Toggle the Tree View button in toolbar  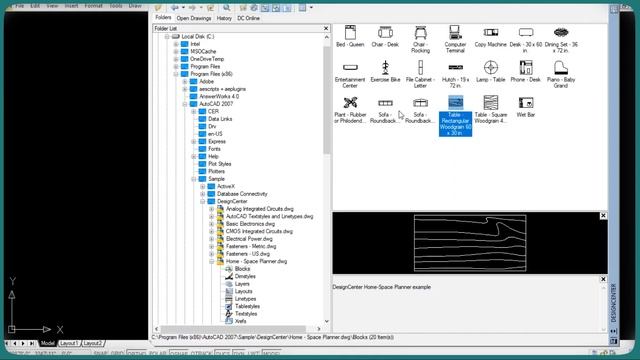point(265,7)
